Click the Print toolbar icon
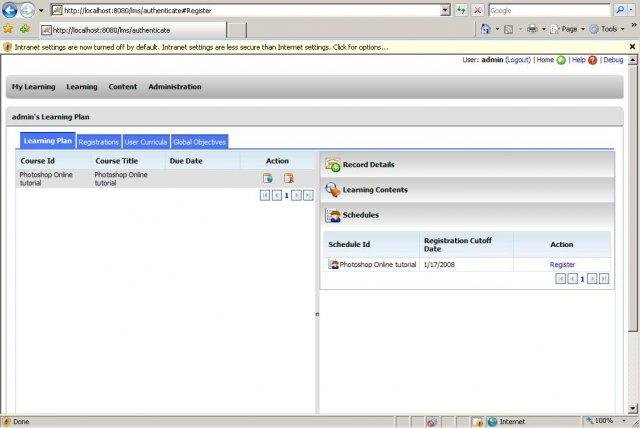Viewport: 640px width, 428px height. pos(532,29)
